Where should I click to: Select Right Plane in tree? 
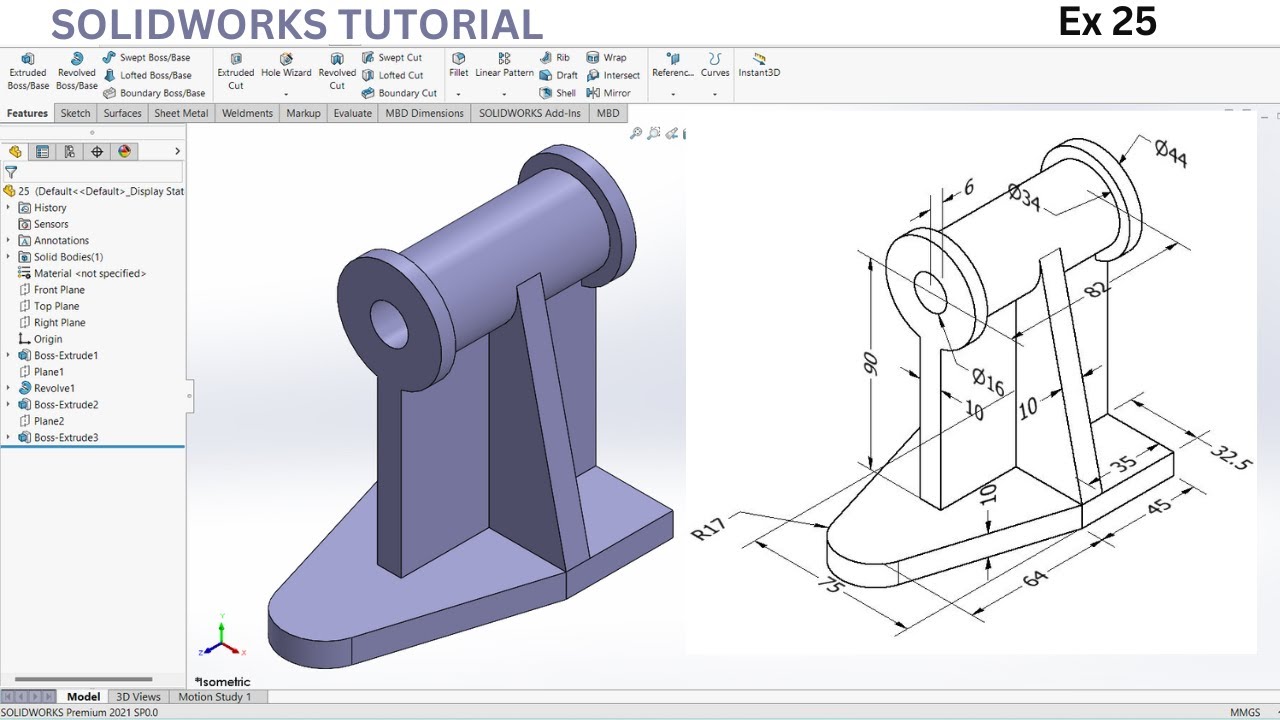[x=52, y=323]
